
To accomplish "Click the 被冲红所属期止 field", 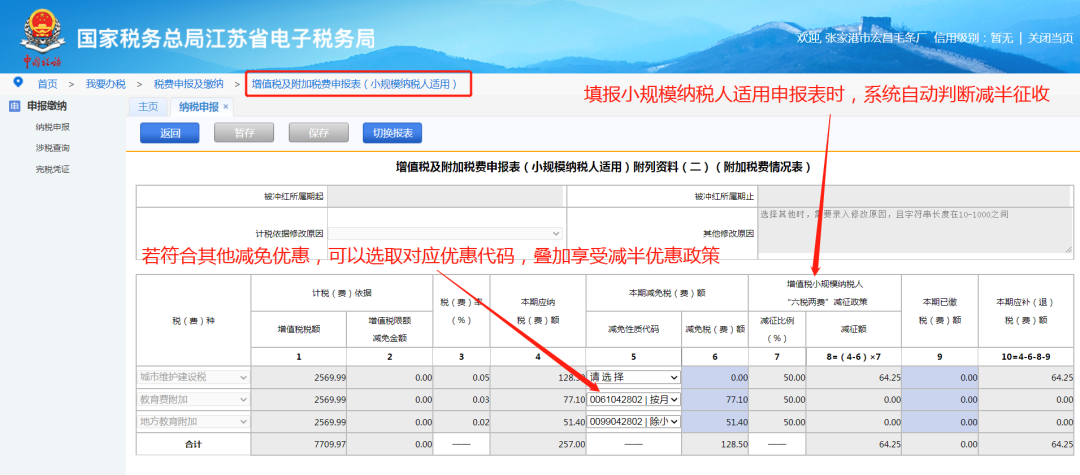I will pos(915,196).
